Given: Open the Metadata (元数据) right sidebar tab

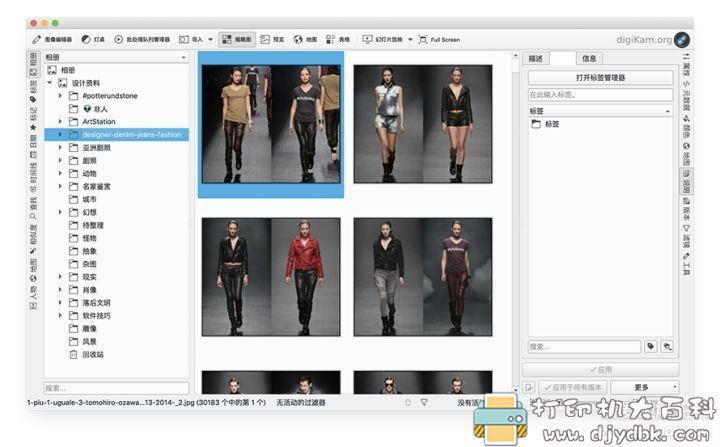Looking at the screenshot, I should tap(686, 96).
